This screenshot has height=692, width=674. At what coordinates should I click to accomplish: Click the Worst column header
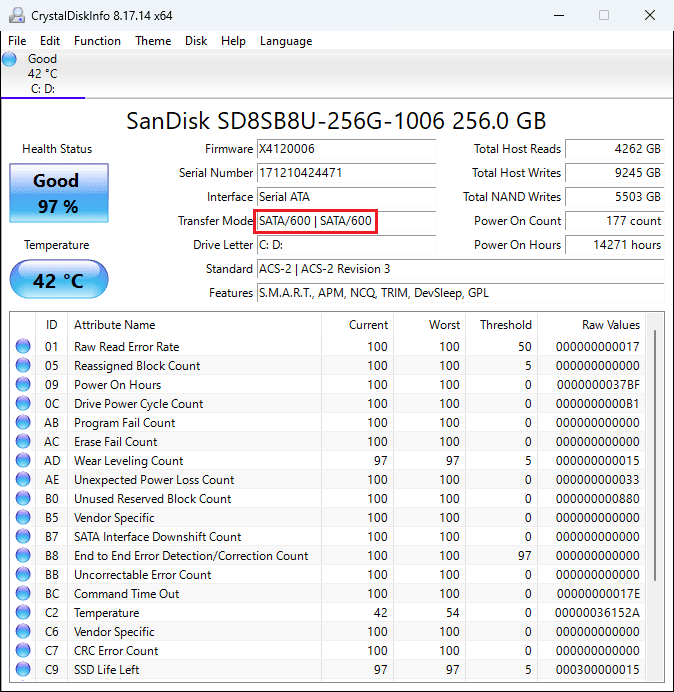[x=429, y=325]
